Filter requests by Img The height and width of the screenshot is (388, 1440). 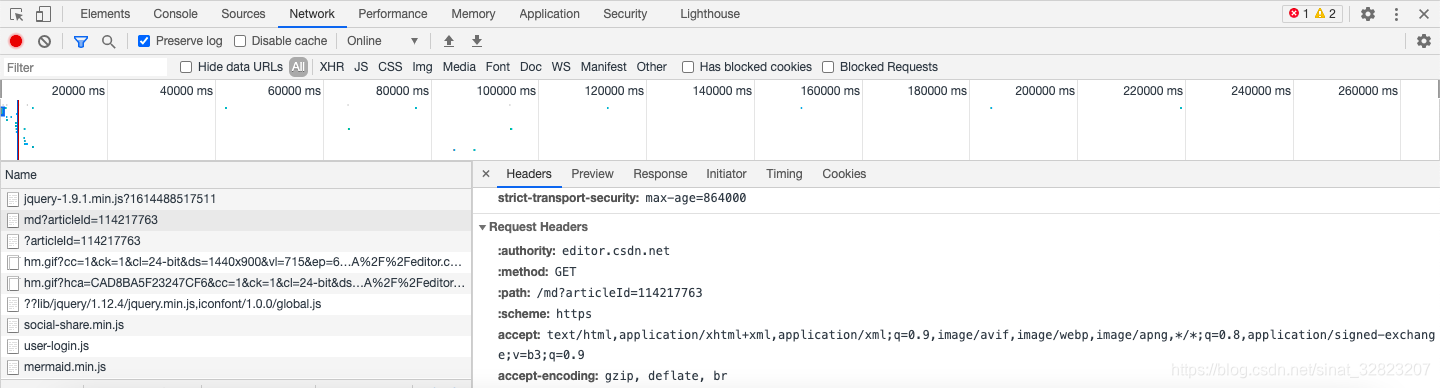tap(422, 67)
